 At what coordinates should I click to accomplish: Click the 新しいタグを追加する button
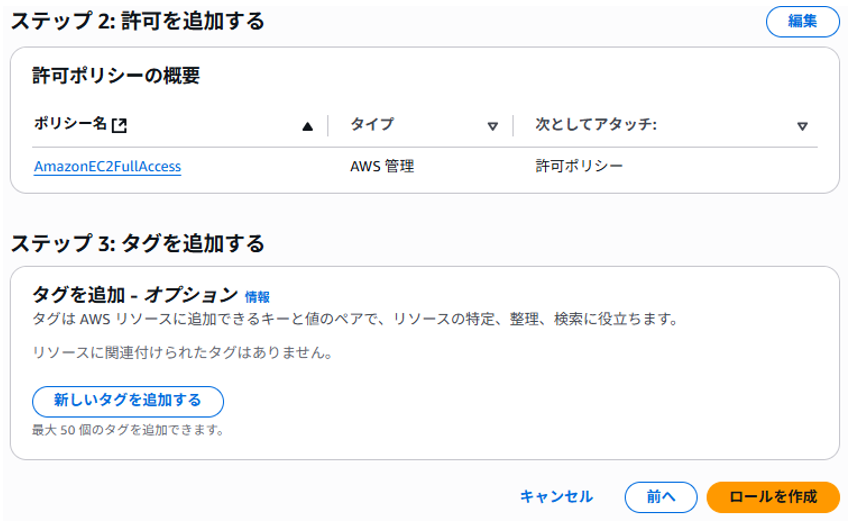(x=128, y=400)
